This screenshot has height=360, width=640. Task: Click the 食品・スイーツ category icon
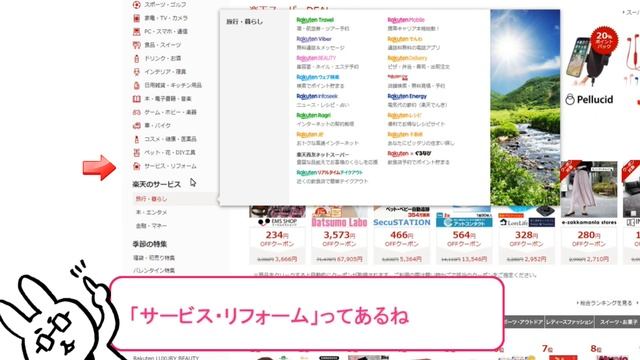[x=137, y=45]
